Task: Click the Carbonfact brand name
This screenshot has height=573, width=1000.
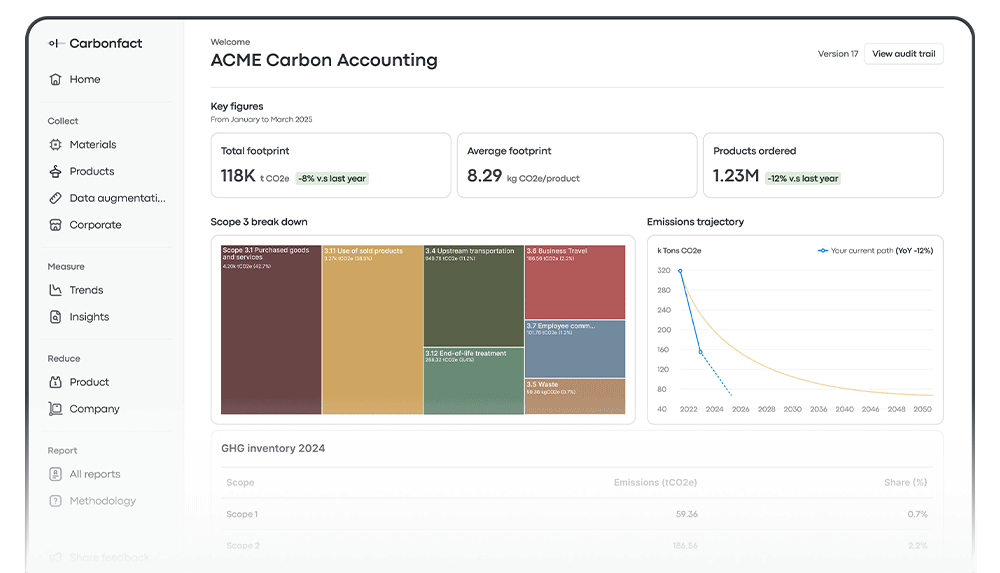Action: point(106,43)
